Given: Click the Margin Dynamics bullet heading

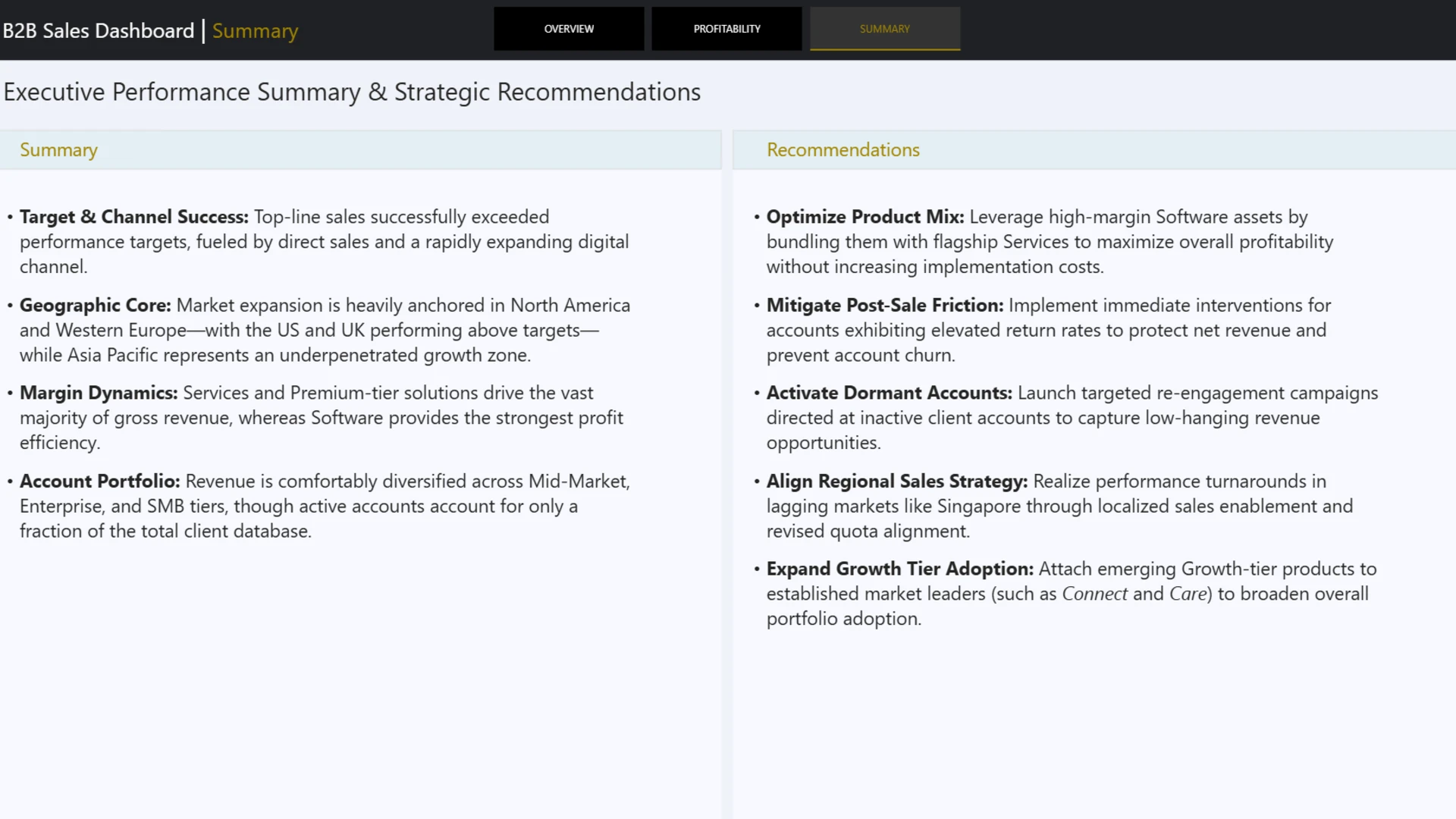Looking at the screenshot, I should click(x=99, y=393).
